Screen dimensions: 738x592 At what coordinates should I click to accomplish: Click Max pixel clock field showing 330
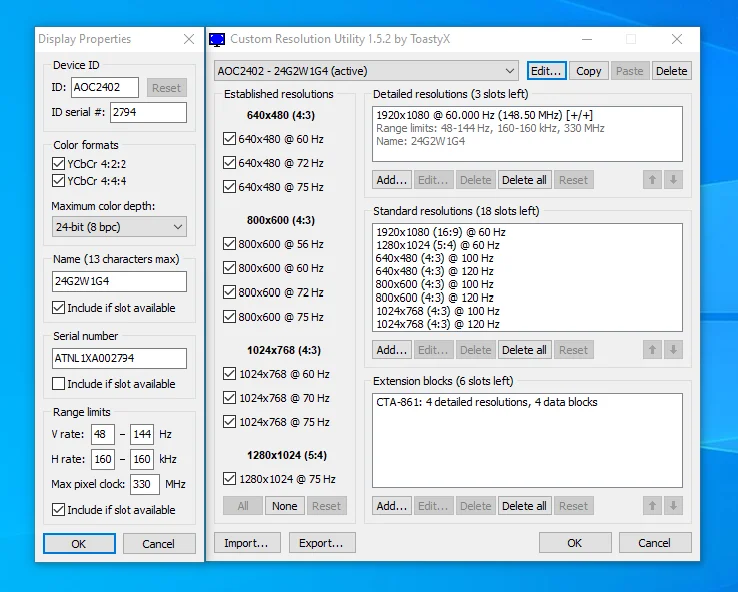145,484
